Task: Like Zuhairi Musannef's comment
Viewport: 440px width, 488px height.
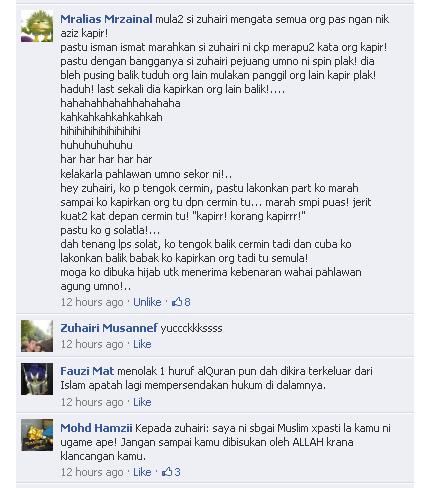Action: (142, 344)
